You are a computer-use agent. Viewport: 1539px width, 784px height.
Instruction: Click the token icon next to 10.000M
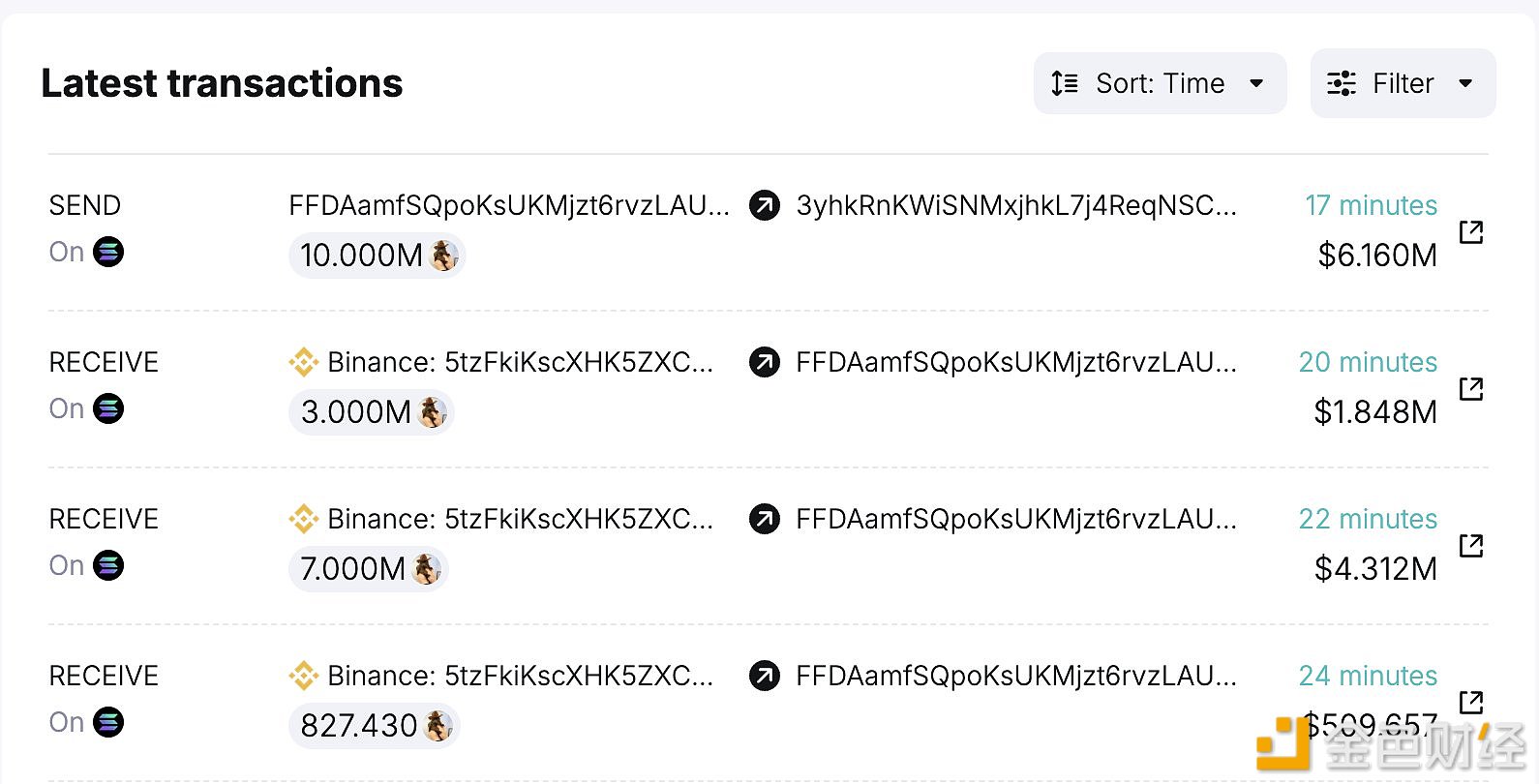click(x=443, y=256)
